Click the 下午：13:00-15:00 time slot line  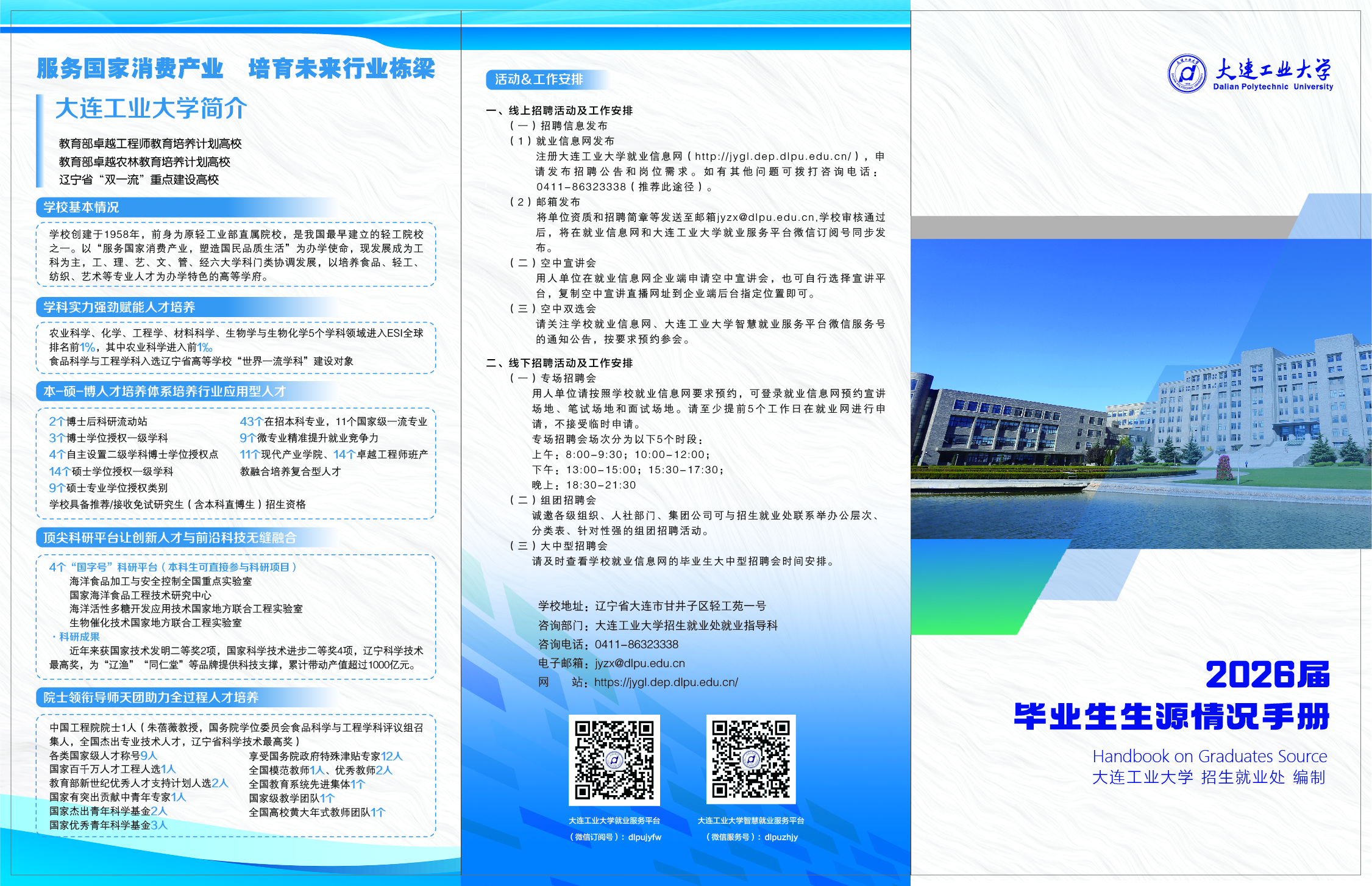coord(628,470)
